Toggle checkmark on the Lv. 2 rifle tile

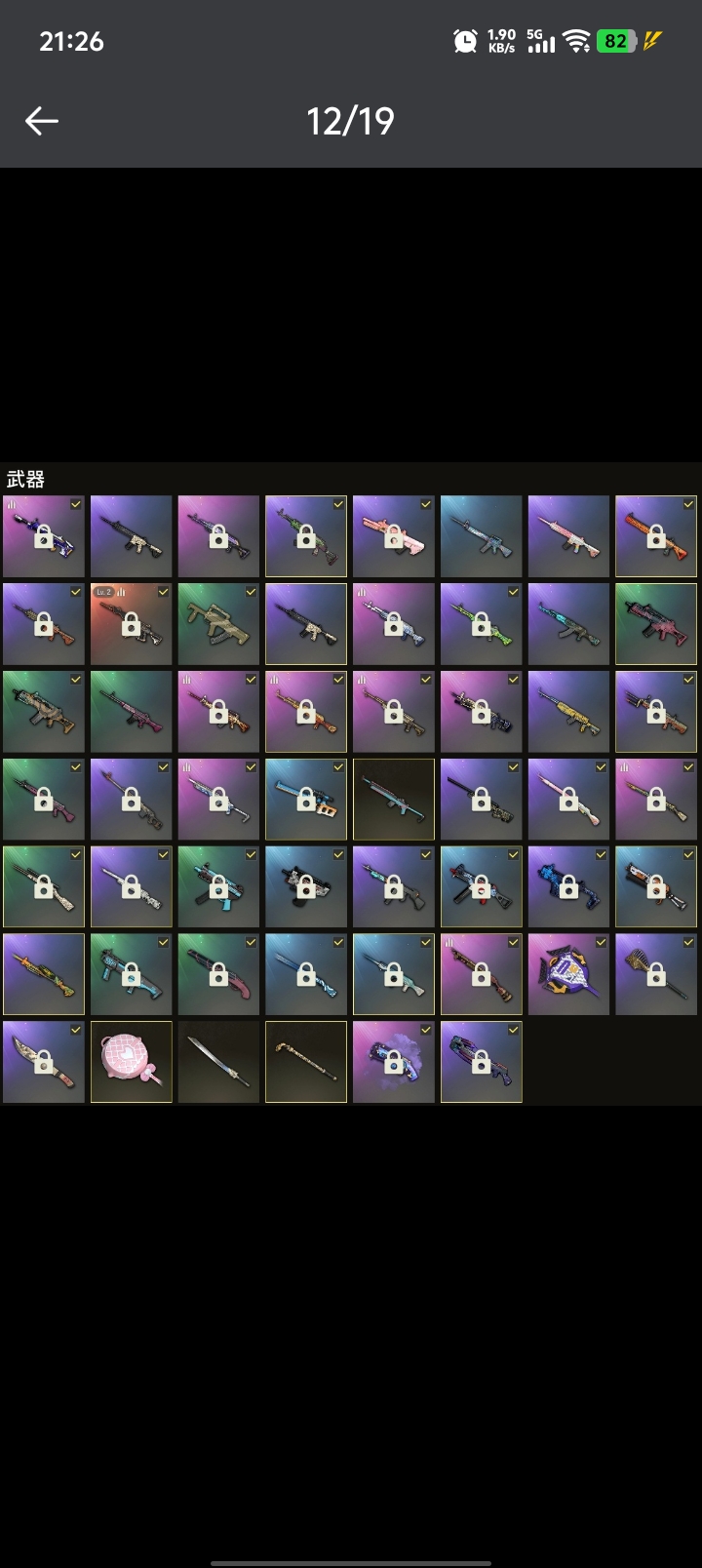point(163,592)
